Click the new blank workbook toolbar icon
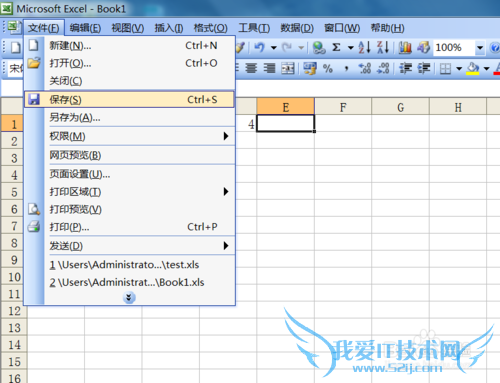The width and height of the screenshot is (500, 383). [x=15, y=47]
